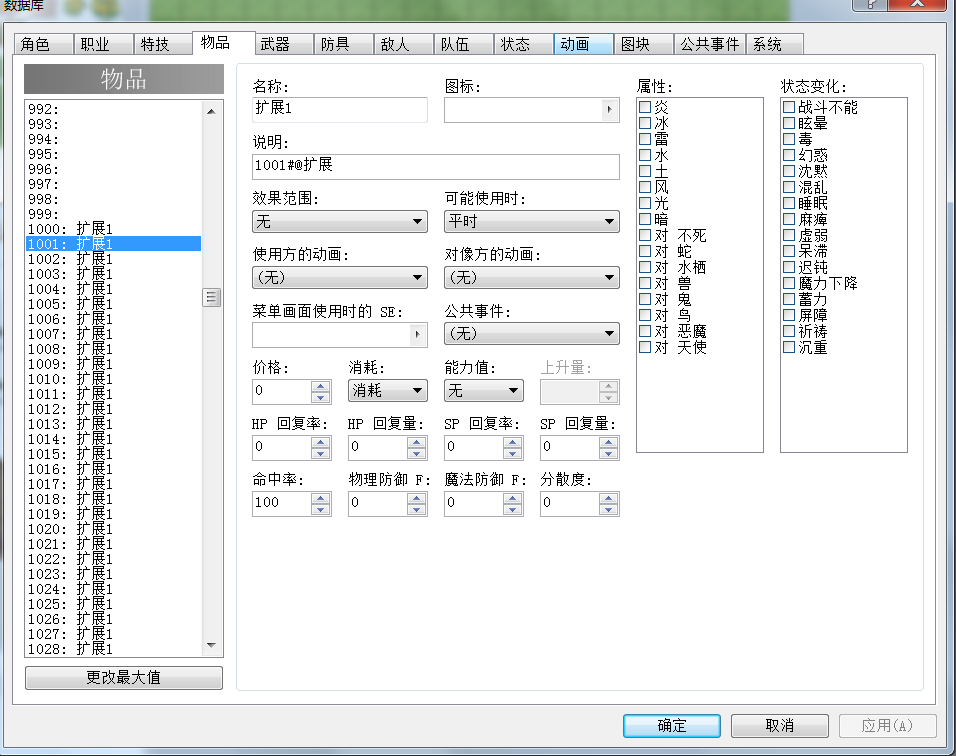Click the 更改最大值 button
956x756 pixels.
(x=124, y=677)
